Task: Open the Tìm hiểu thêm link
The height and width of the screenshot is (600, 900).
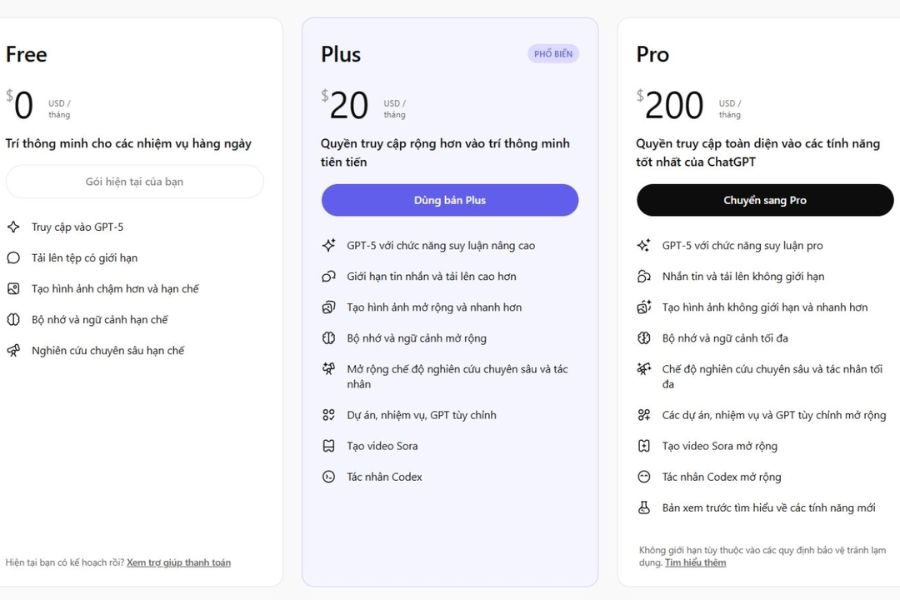Action: [695, 563]
